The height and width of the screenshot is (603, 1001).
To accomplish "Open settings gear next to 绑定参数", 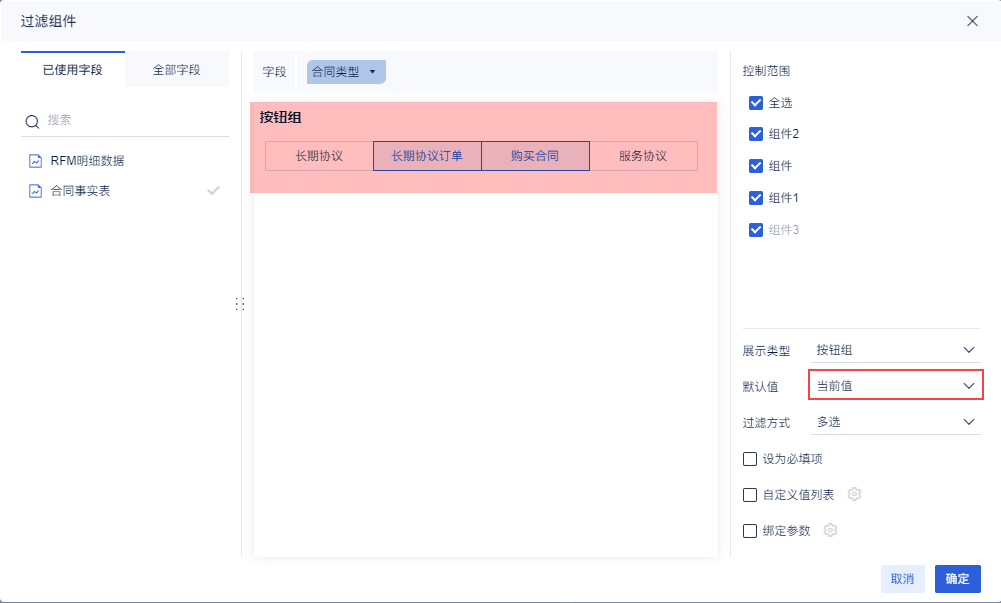I will [x=830, y=530].
